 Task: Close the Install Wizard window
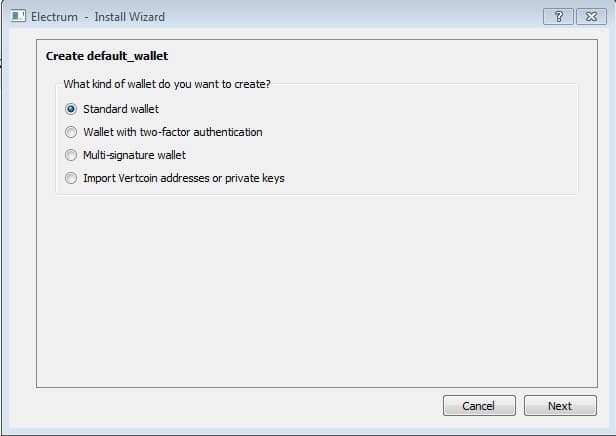(x=591, y=16)
